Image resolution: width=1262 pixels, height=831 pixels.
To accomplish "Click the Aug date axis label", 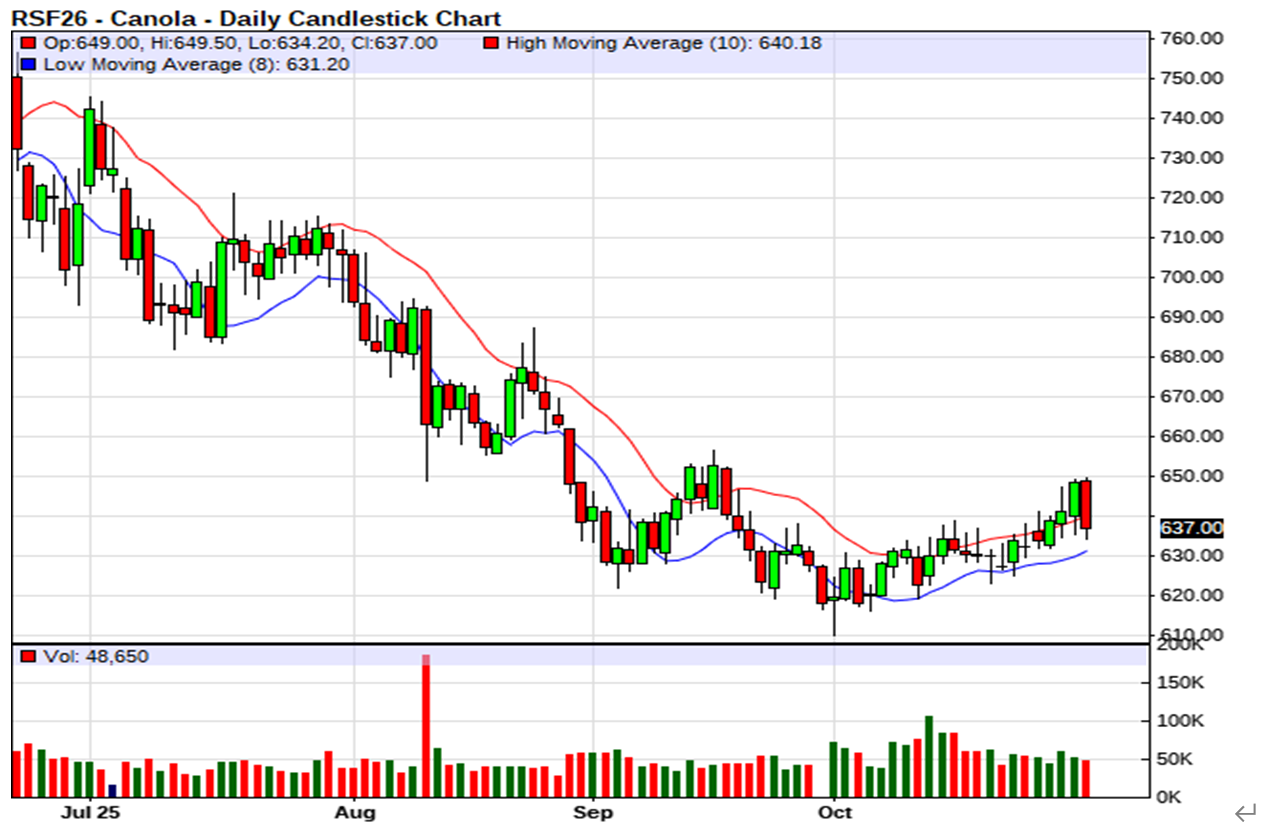I will click(x=355, y=812).
